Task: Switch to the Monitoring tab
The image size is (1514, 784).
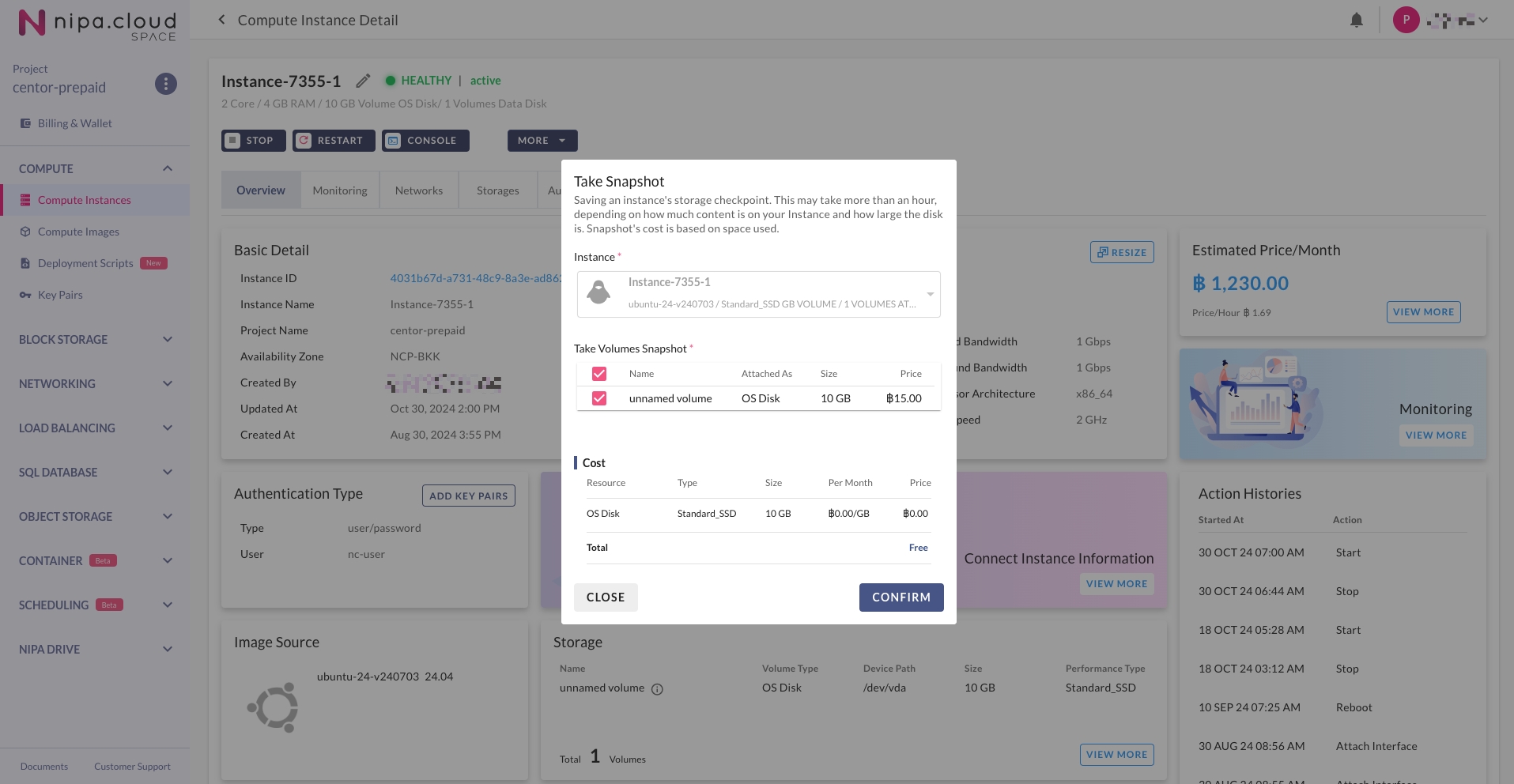Action: 340,190
